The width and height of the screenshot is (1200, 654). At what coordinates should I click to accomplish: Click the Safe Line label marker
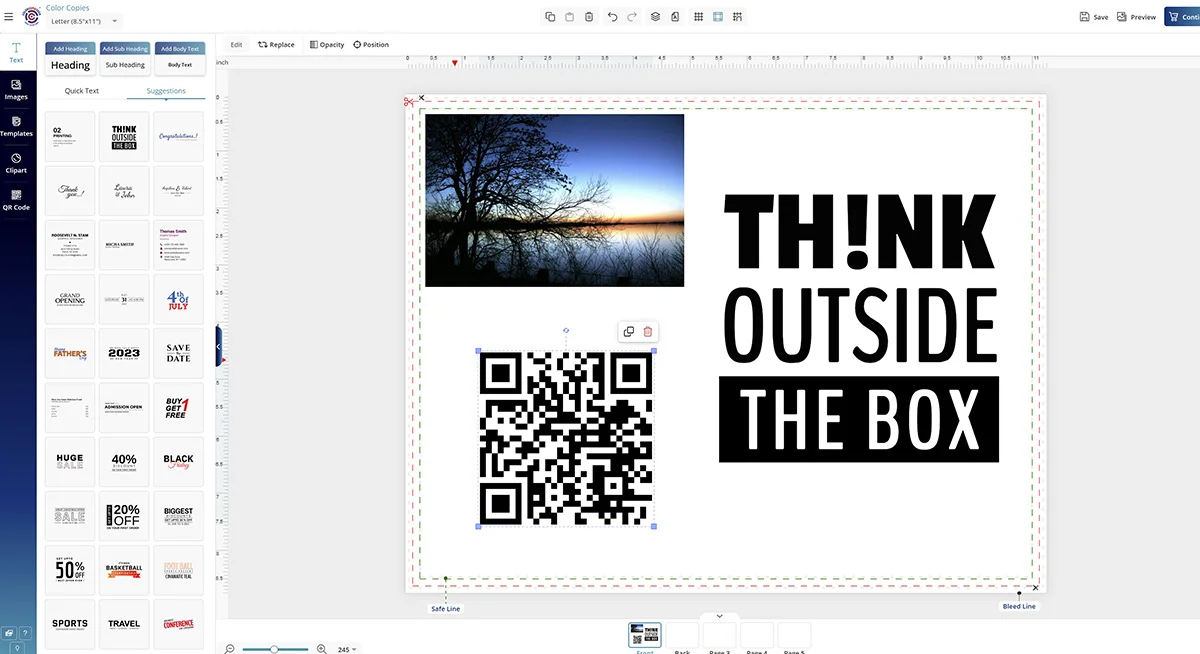click(x=446, y=608)
